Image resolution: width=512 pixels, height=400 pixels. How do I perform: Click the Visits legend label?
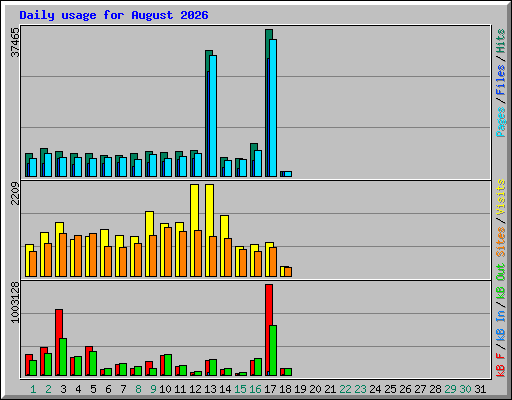[x=501, y=197]
